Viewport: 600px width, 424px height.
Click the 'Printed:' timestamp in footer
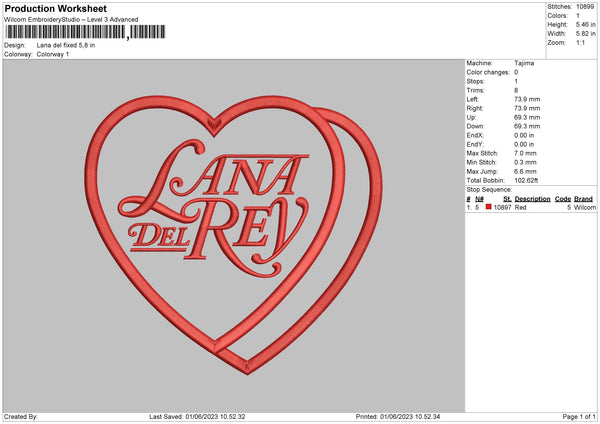398,417
